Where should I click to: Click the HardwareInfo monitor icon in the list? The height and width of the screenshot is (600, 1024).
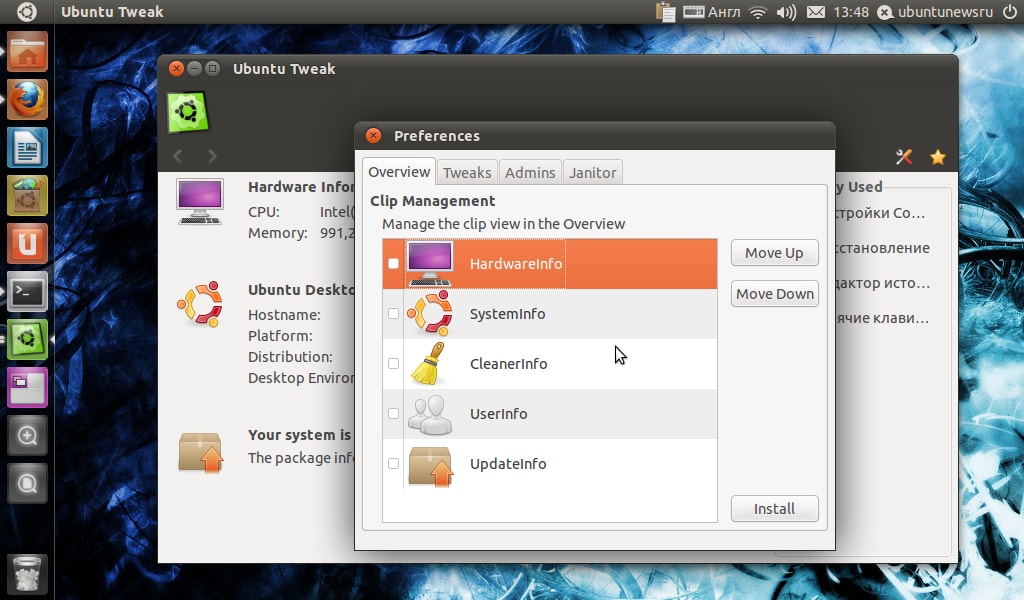[x=429, y=263]
